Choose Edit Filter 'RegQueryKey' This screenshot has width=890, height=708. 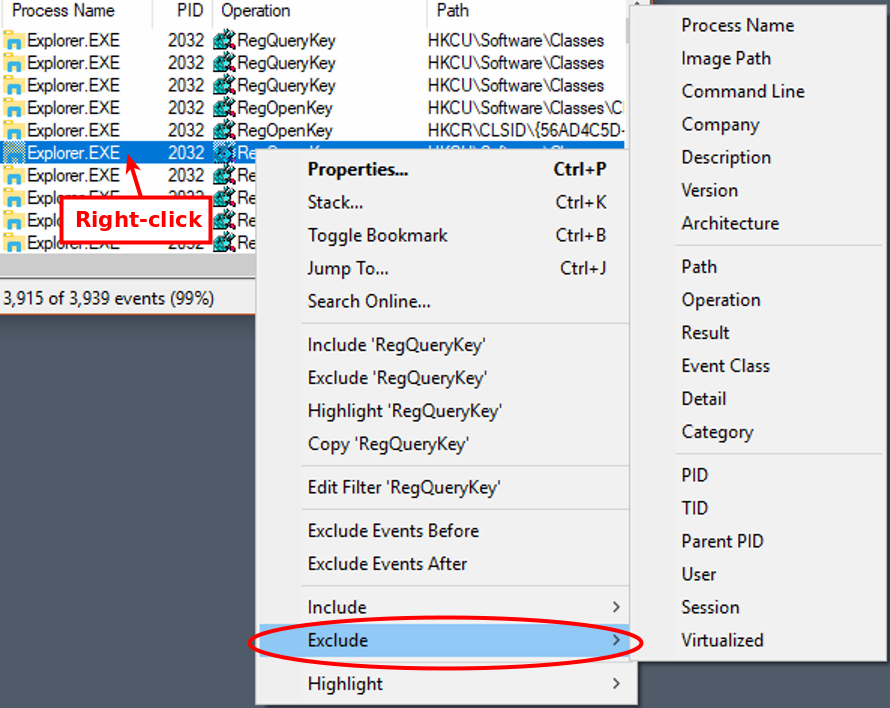(403, 488)
